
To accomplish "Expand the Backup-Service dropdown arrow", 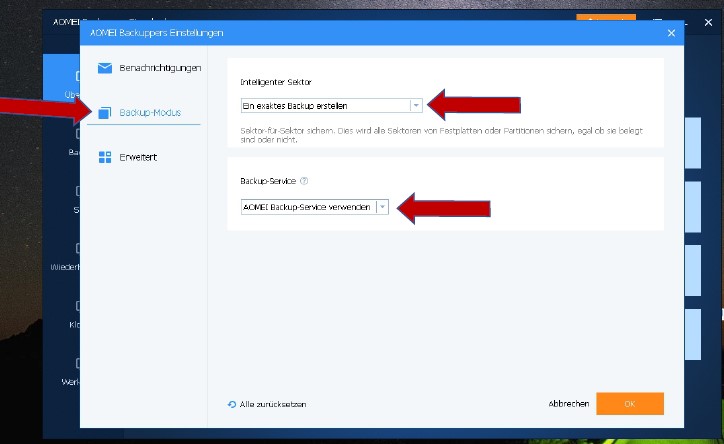I will click(x=382, y=207).
